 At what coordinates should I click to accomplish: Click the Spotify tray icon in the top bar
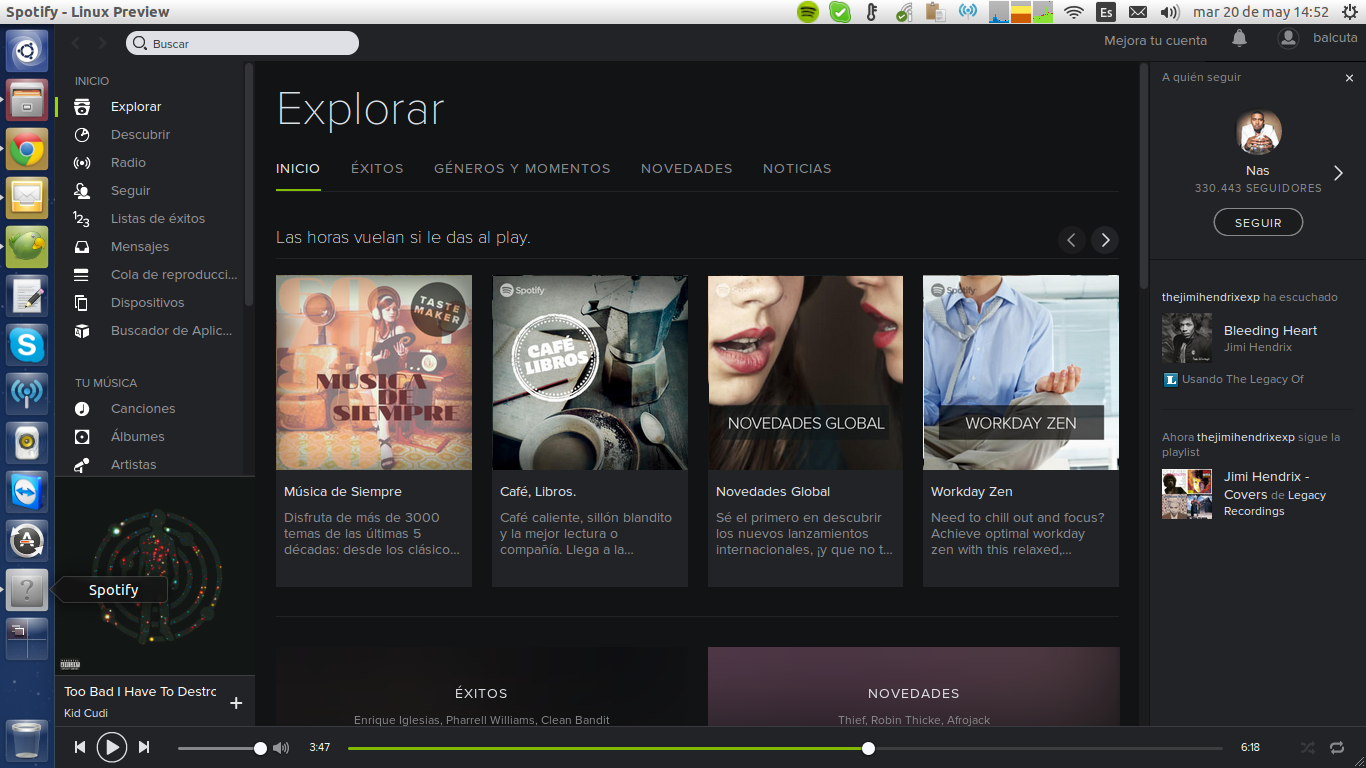[x=808, y=12]
